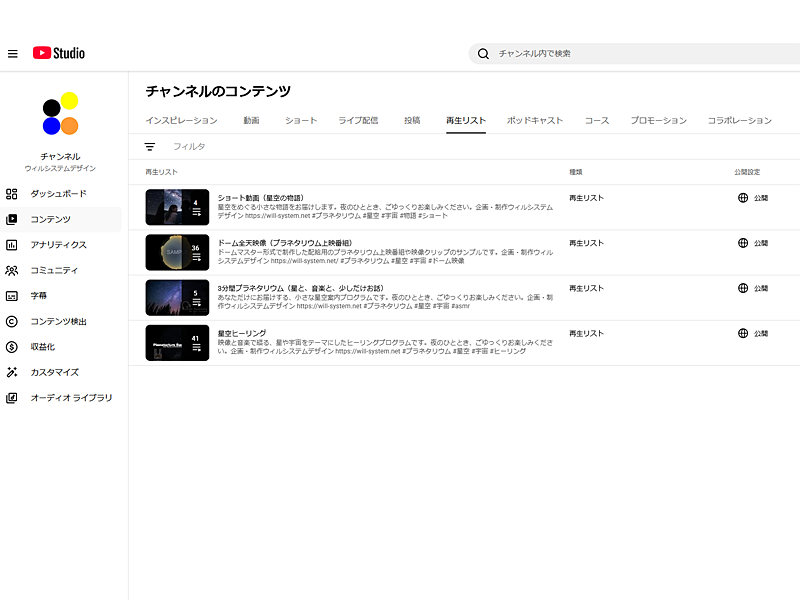Open アナリティクス in the sidebar
Viewport: 800px width, 600px height.
58,245
